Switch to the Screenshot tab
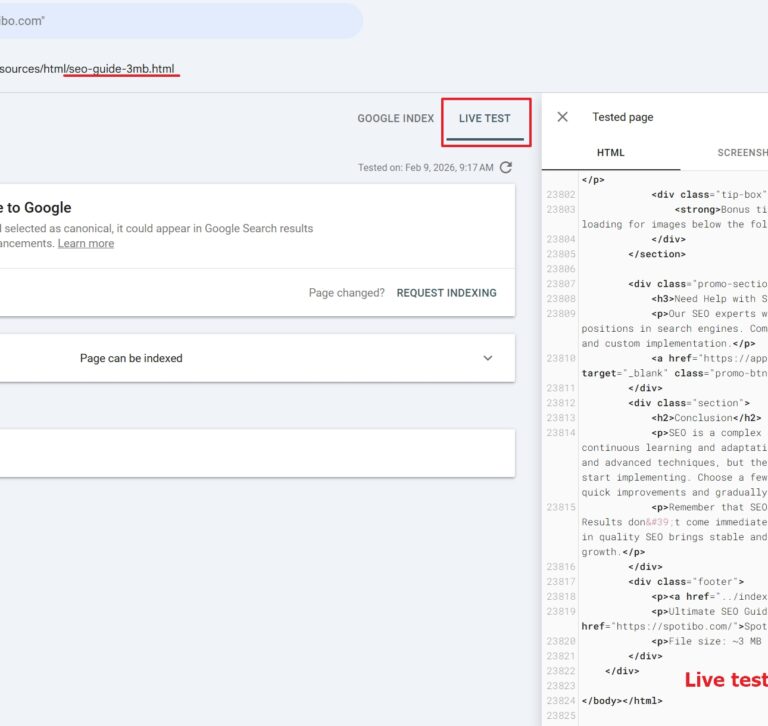 (x=741, y=153)
